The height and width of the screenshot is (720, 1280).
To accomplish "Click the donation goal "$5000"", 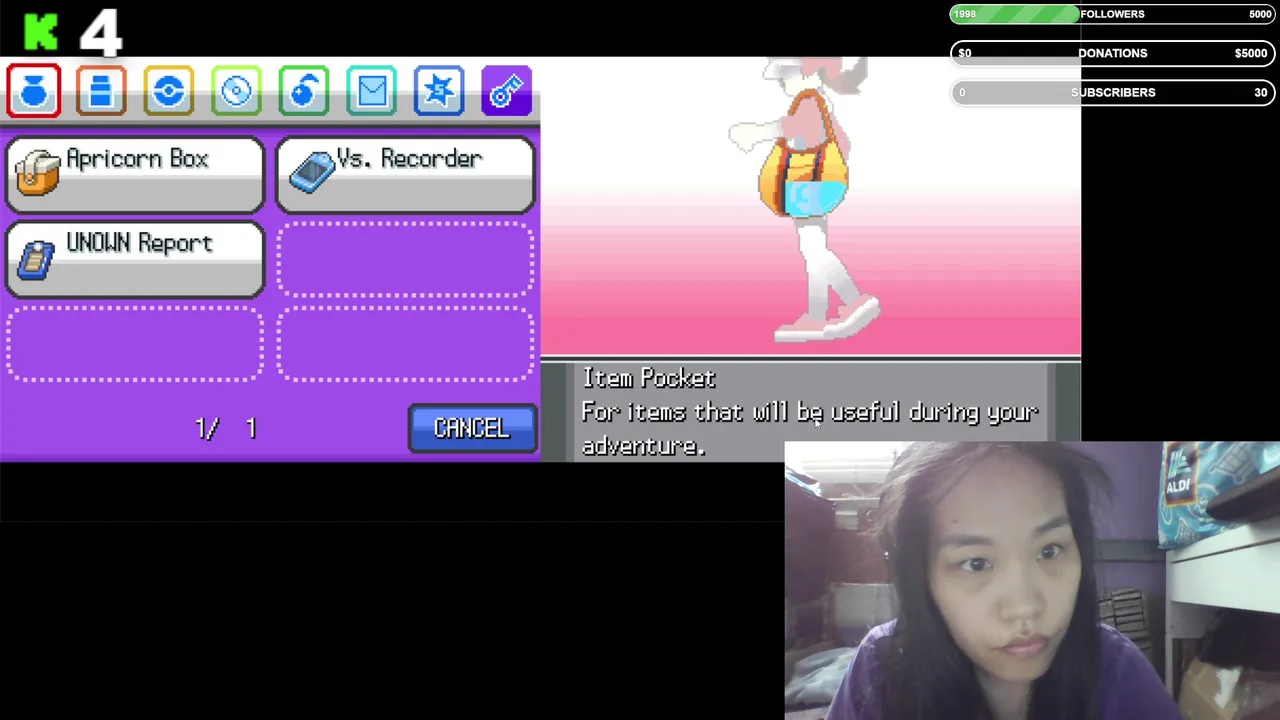I will 1251,53.
